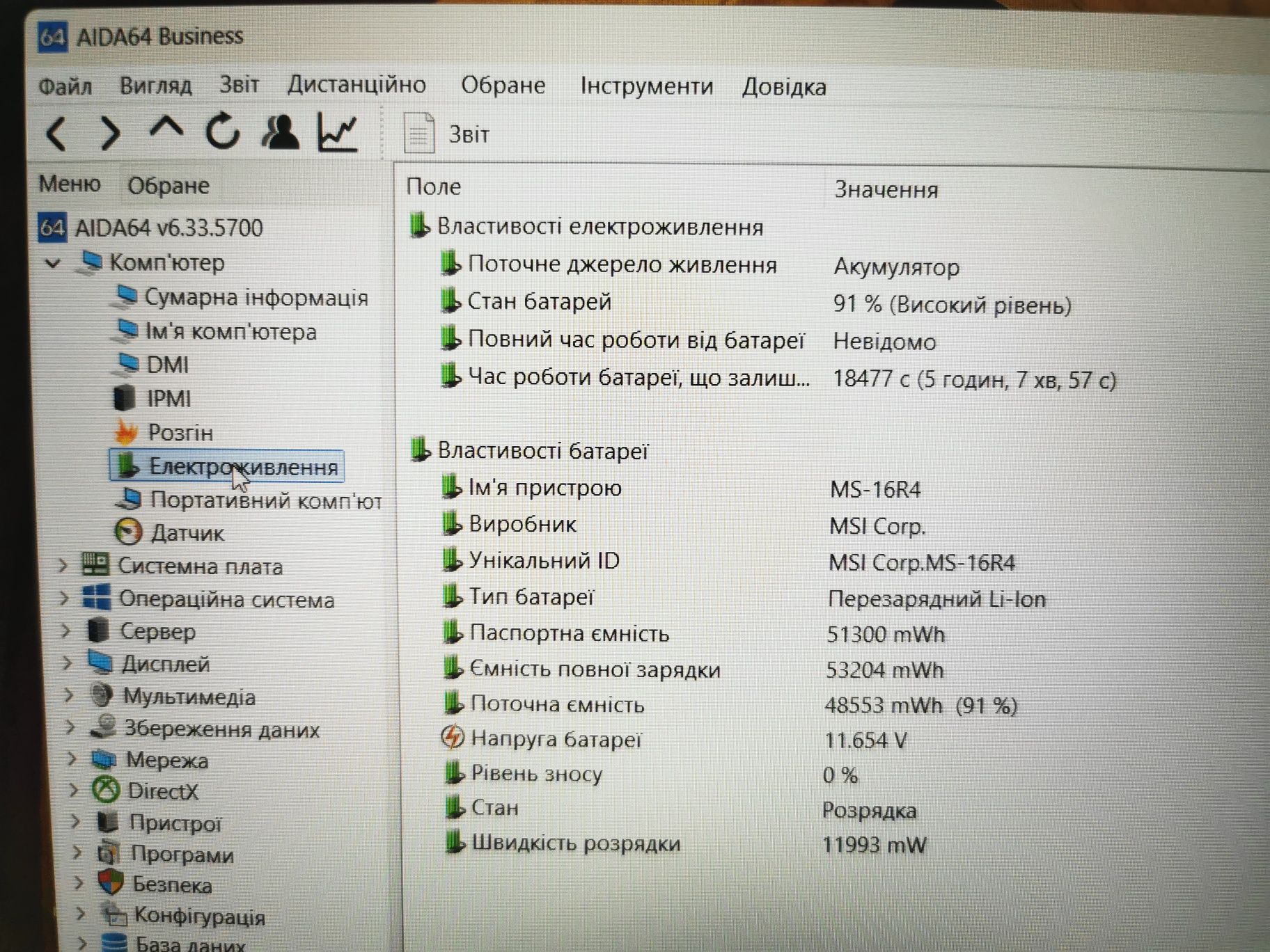
Task: Open the Розгін flame item
Action: (164, 432)
